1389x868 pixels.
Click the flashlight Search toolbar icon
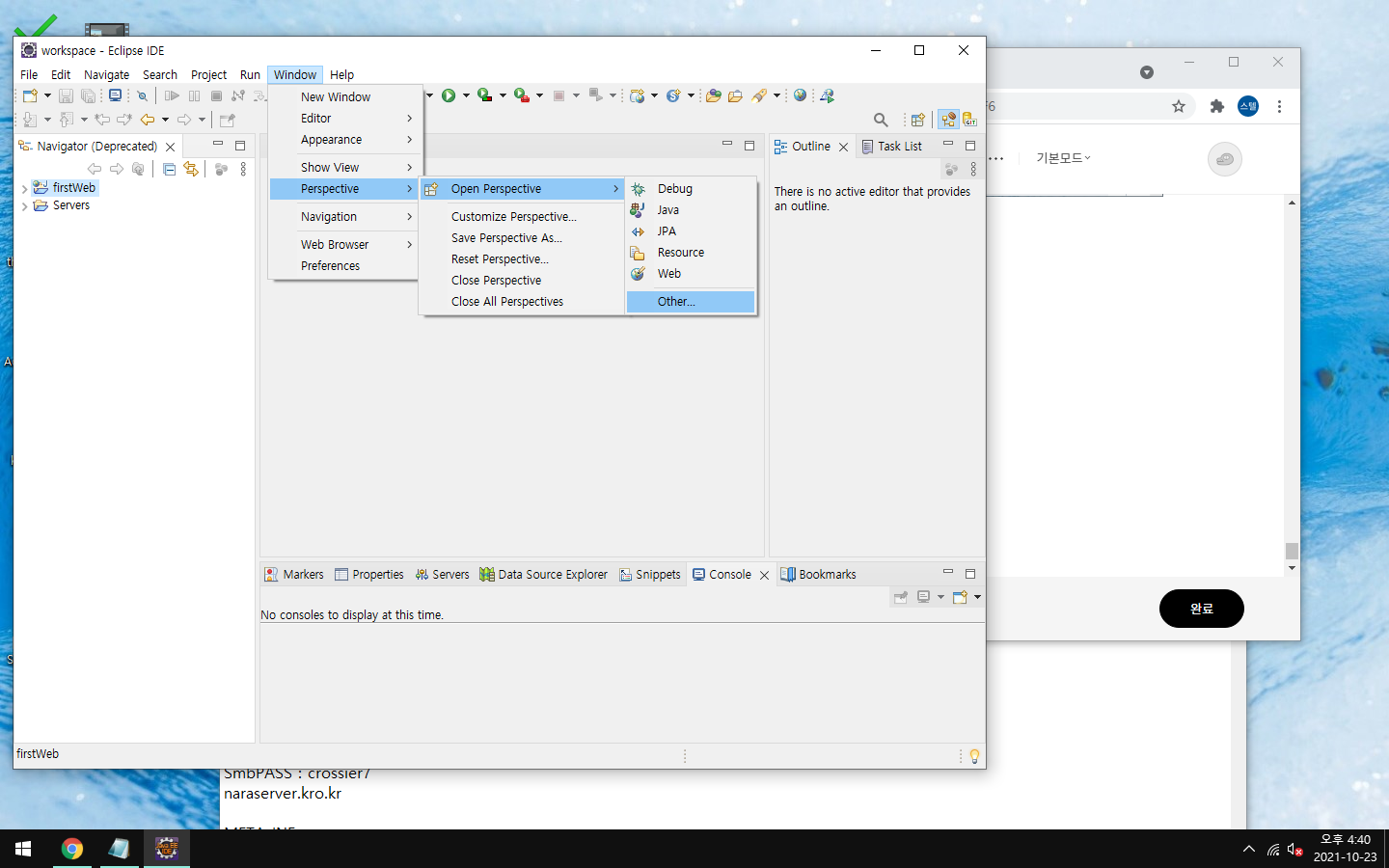tap(760, 95)
